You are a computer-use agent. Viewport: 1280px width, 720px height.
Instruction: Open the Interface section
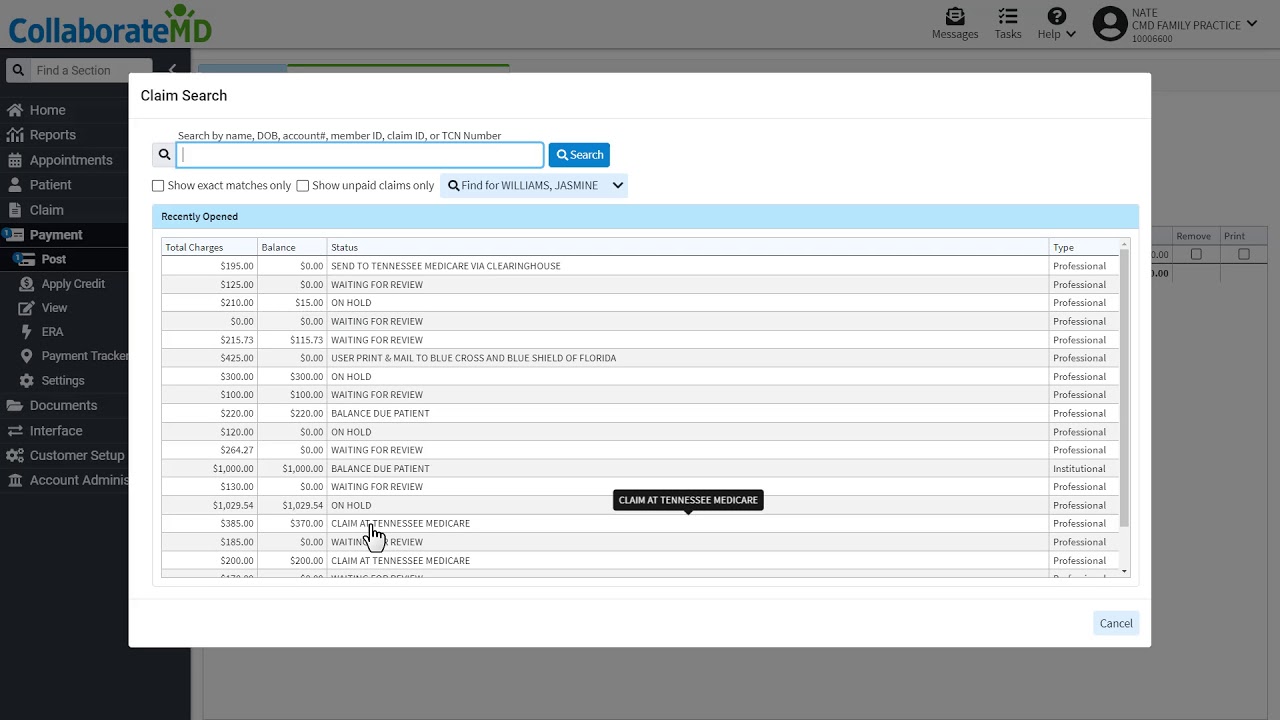coord(56,431)
